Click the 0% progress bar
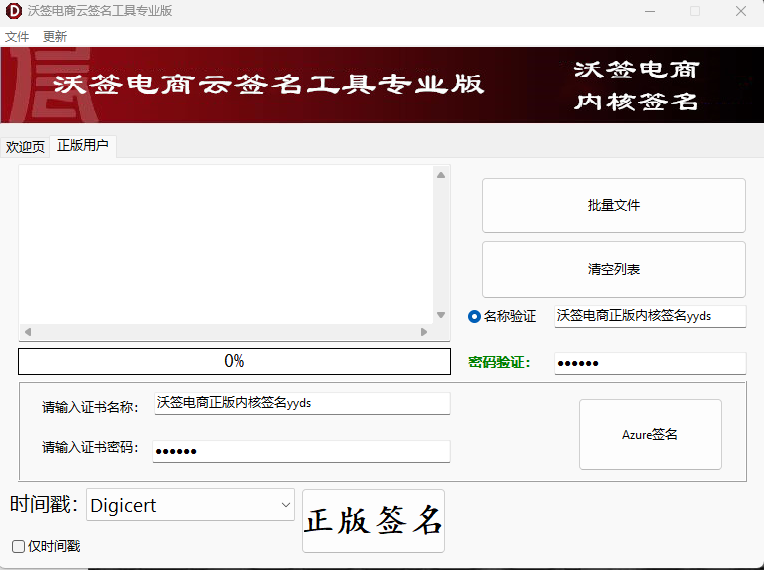Screen dimensions: 764x570 click(x=234, y=361)
